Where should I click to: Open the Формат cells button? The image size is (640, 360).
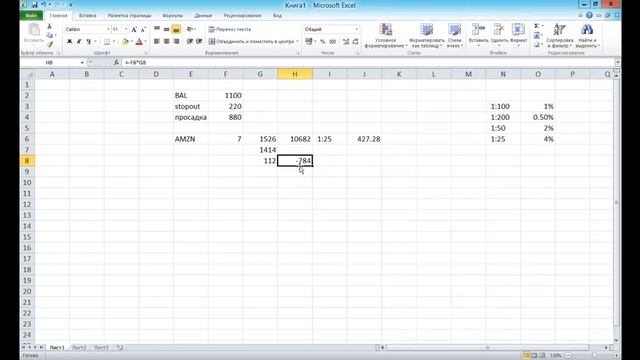(518, 35)
